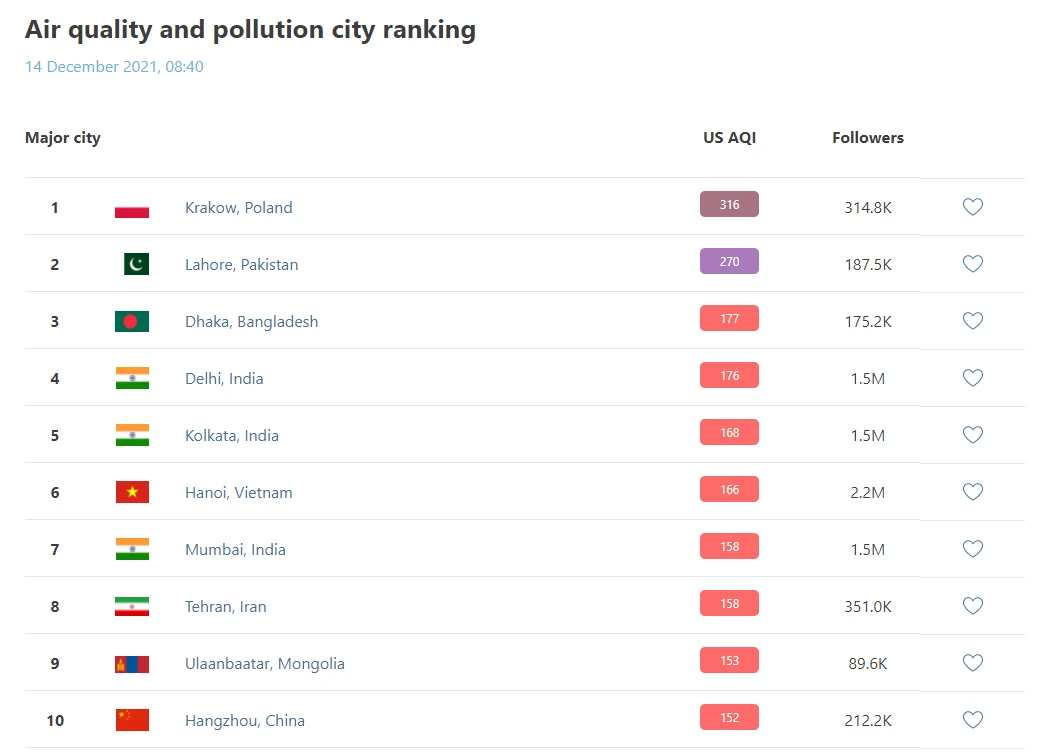Click the Followers column header
Screen dimensions: 1046x752
[x=867, y=138]
